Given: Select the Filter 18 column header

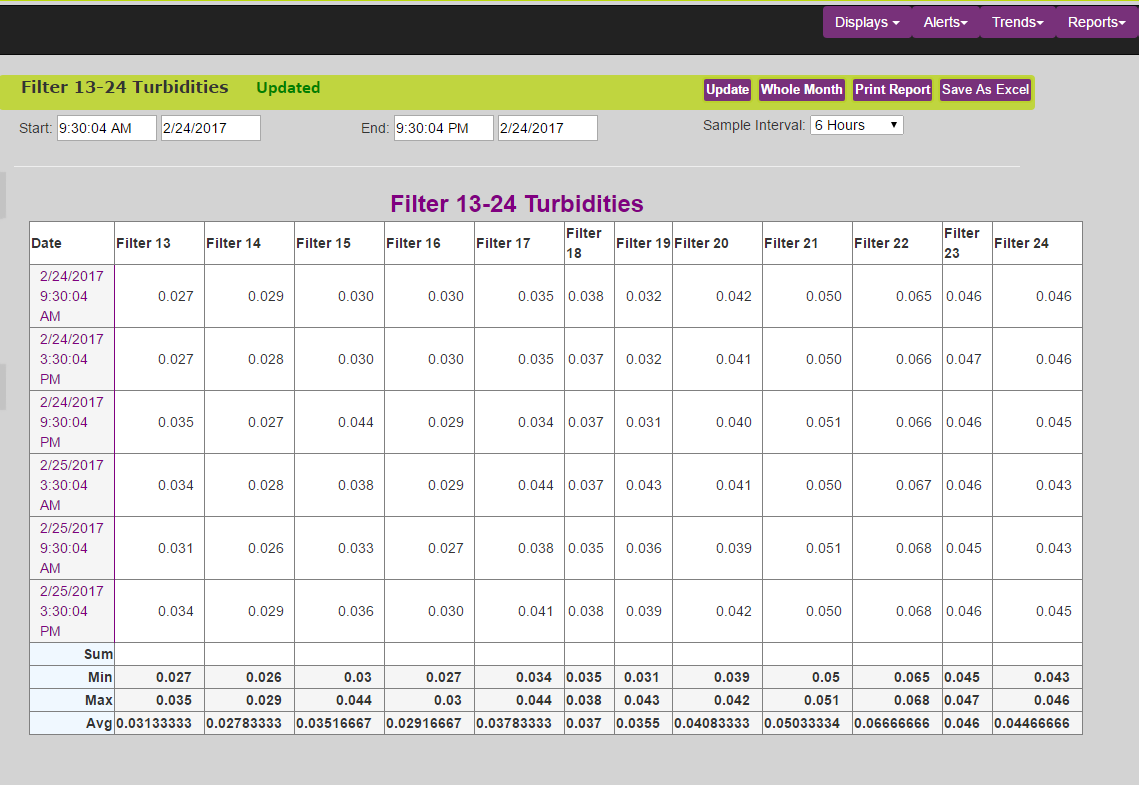Looking at the screenshot, I should 590,243.
